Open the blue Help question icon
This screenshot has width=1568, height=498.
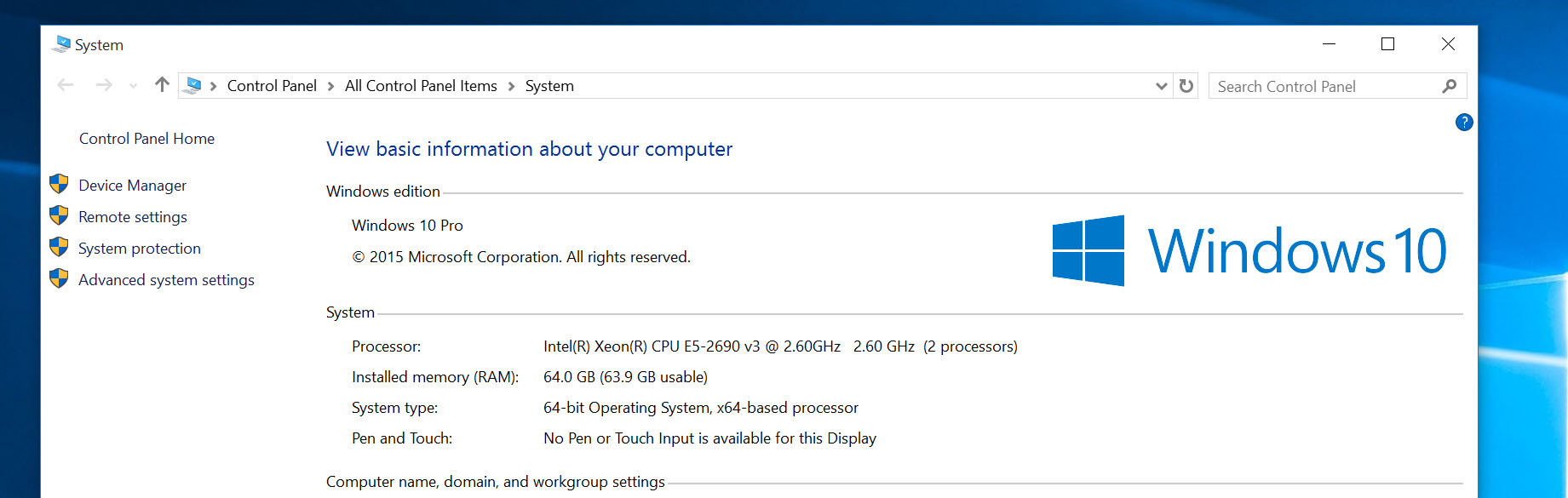[1464, 122]
